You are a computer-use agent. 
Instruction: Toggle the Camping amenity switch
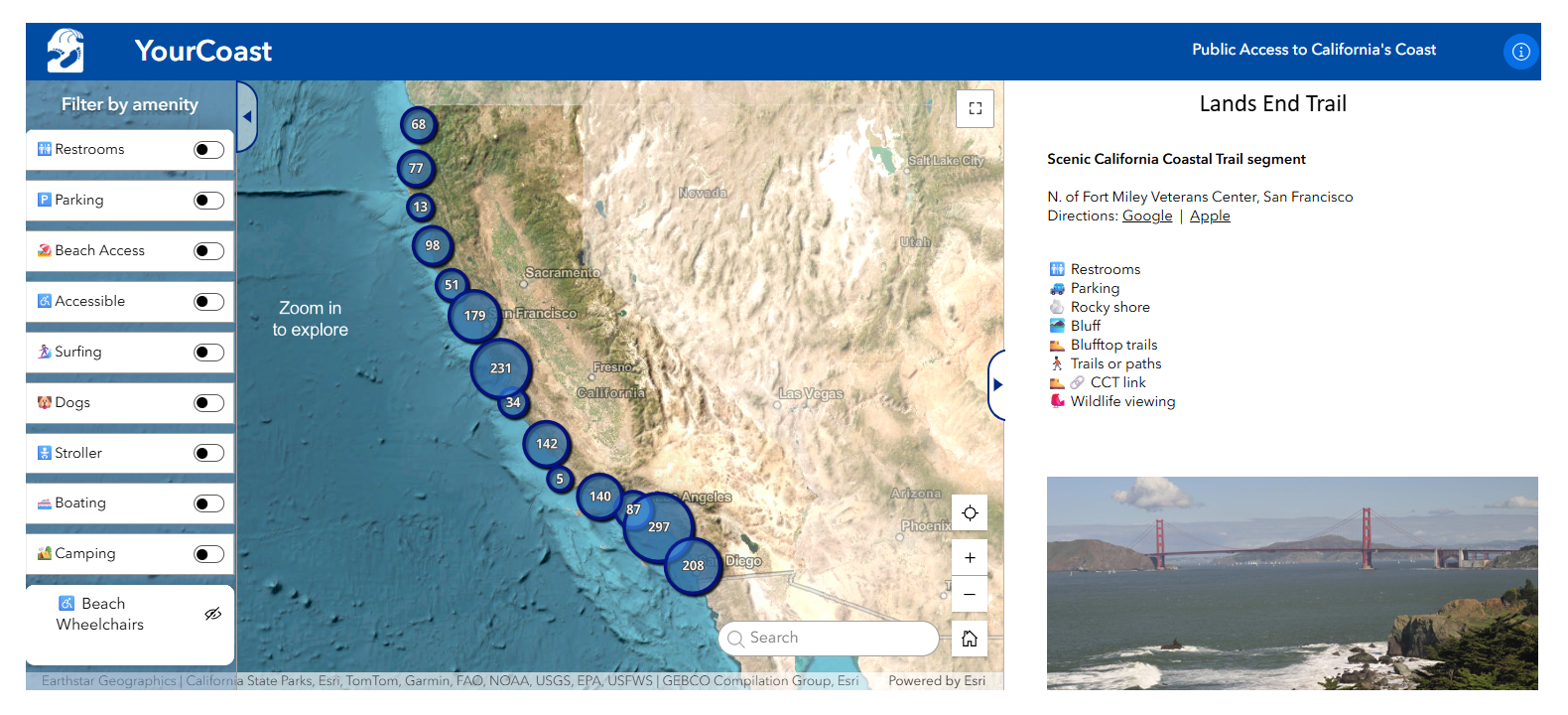coord(208,554)
